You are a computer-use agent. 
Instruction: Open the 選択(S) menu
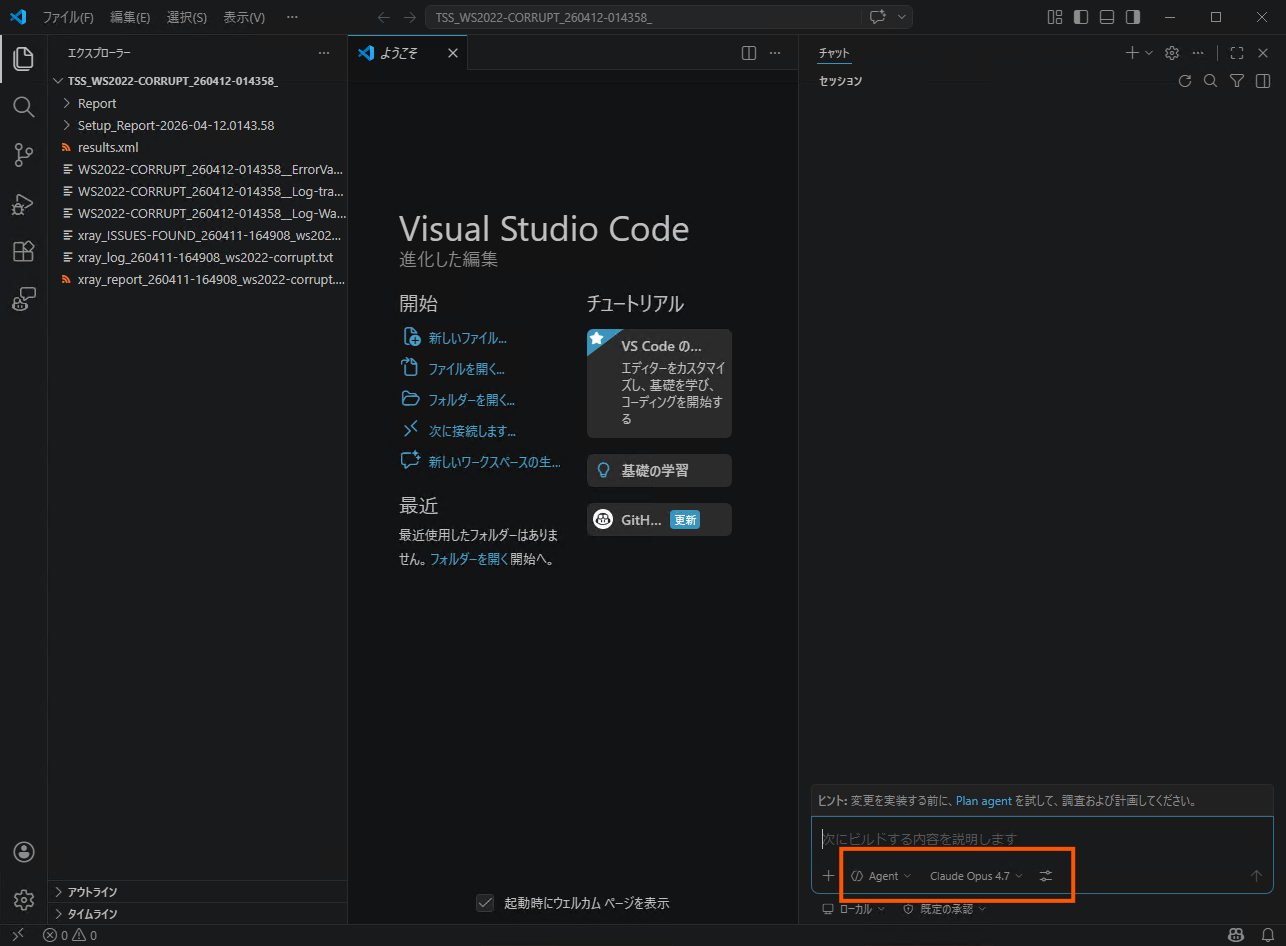point(187,17)
